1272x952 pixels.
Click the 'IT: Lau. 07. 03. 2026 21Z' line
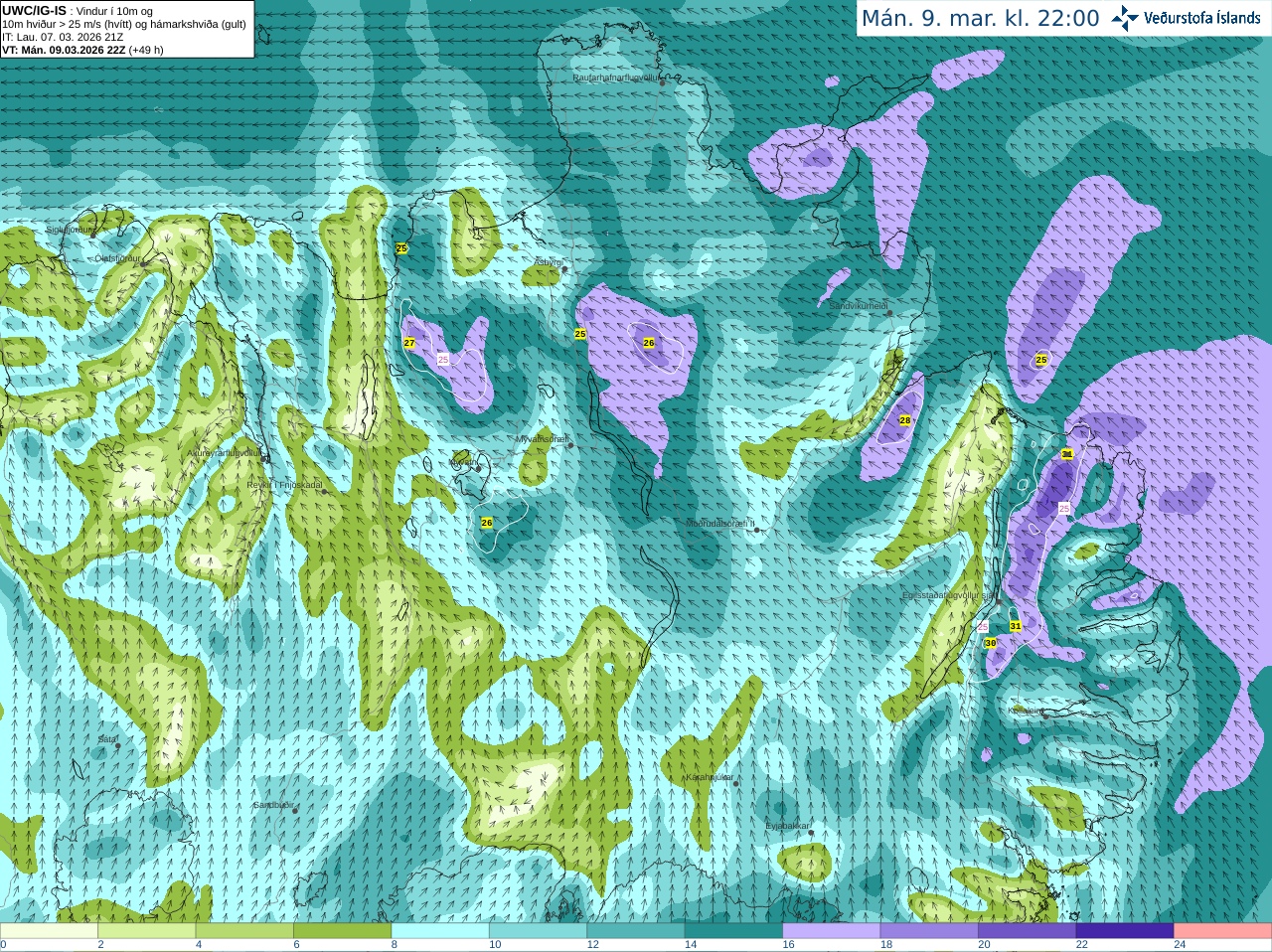tap(63, 37)
